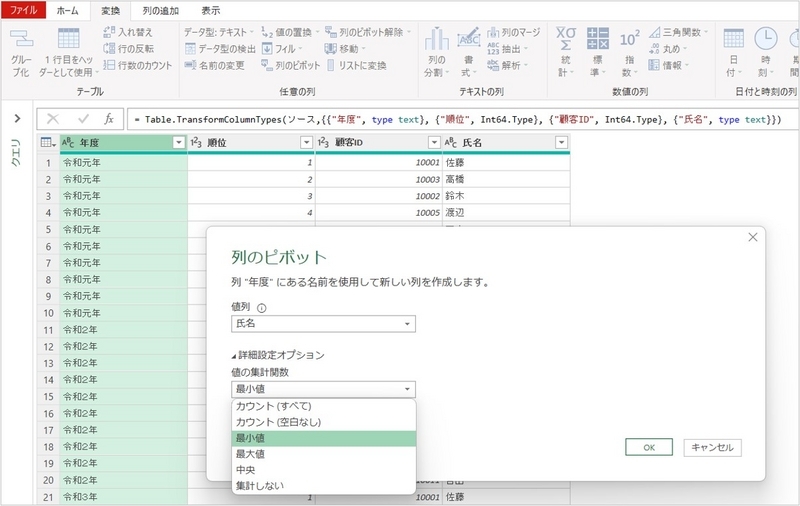Click 1行目をヘッダーとして使用 icon
800x506 pixels.
click(68, 39)
